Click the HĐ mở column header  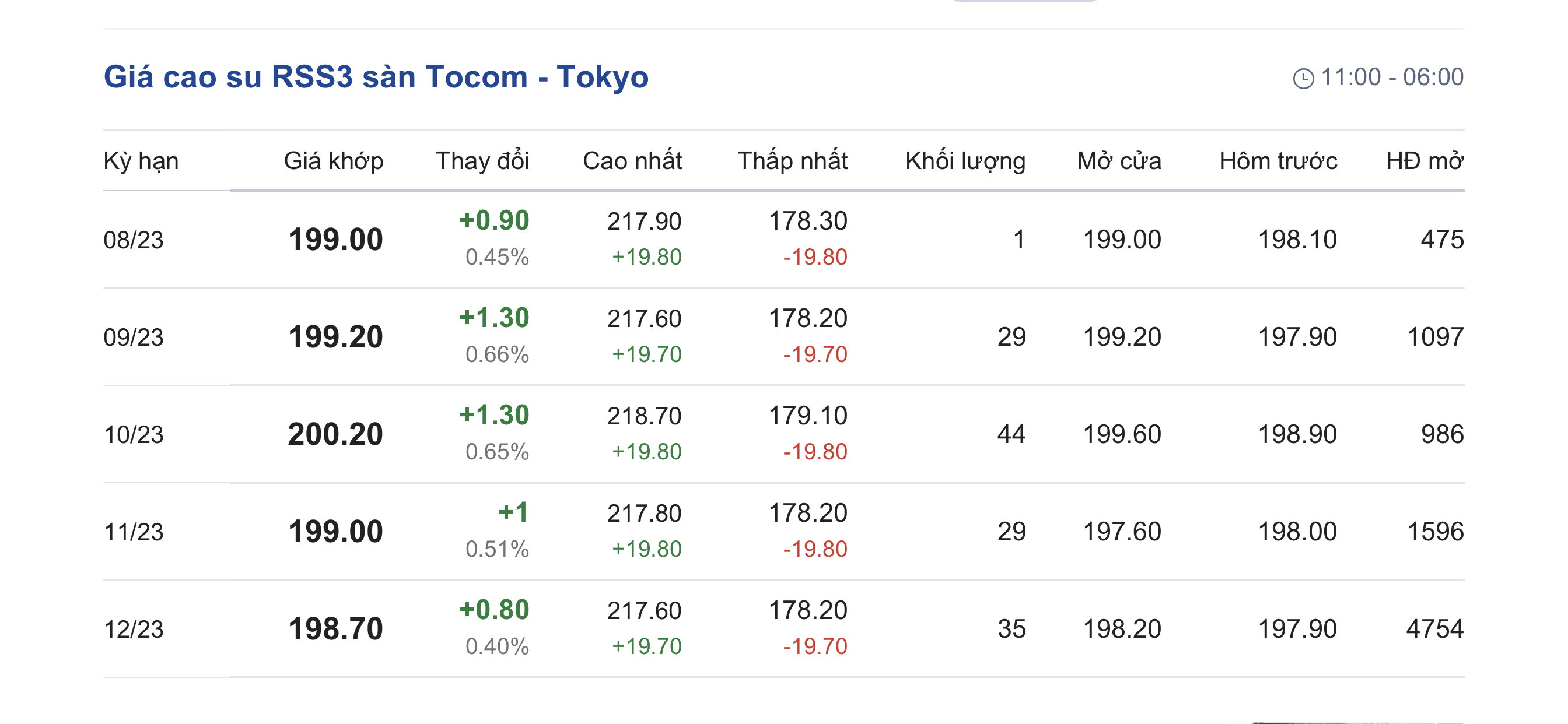(1424, 161)
